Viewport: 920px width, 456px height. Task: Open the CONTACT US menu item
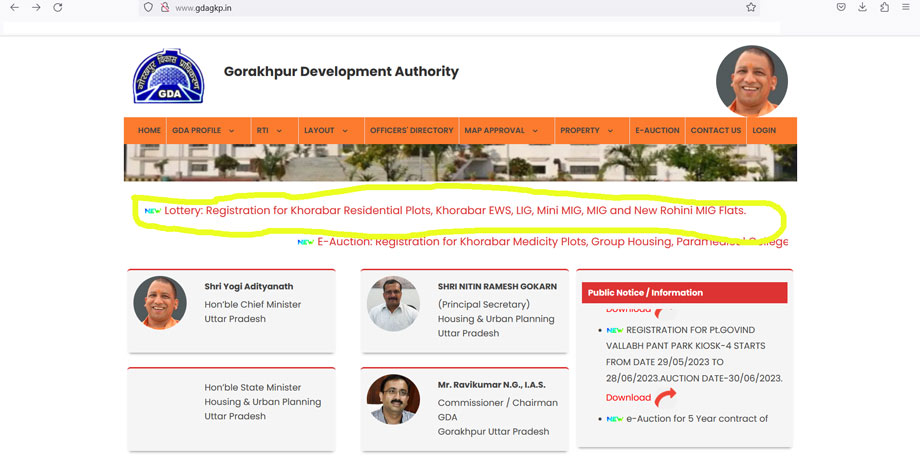click(716, 130)
